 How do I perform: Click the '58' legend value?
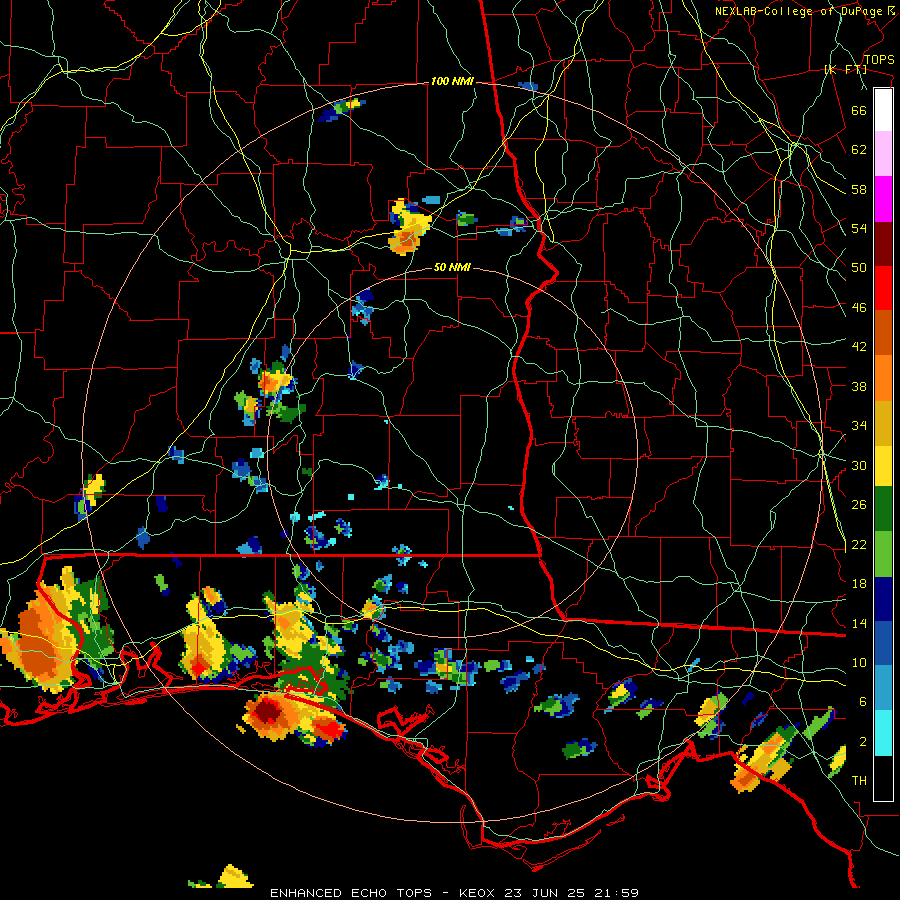coord(859,189)
